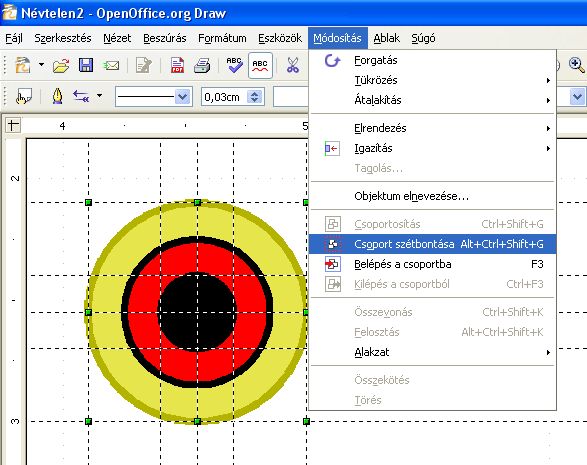Image resolution: width=587 pixels, height=465 pixels.
Task: Expand the arrow style dropdown arrow
Action: click(x=99, y=96)
